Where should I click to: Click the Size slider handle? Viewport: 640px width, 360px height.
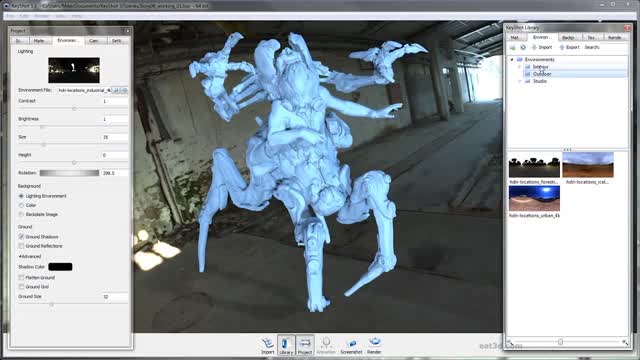(44, 145)
